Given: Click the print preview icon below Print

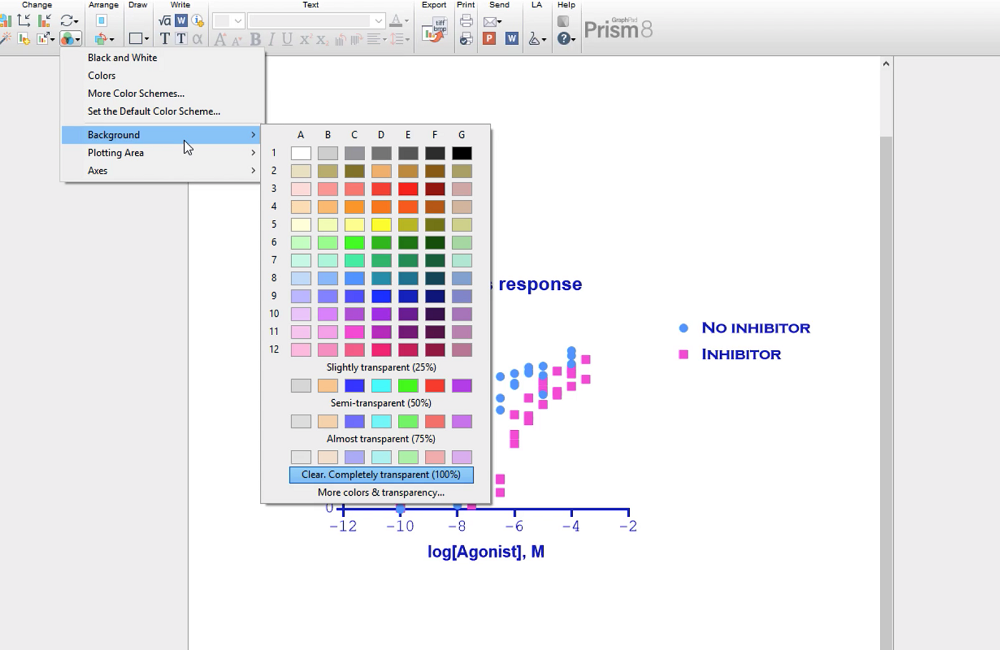Looking at the screenshot, I should (x=466, y=38).
